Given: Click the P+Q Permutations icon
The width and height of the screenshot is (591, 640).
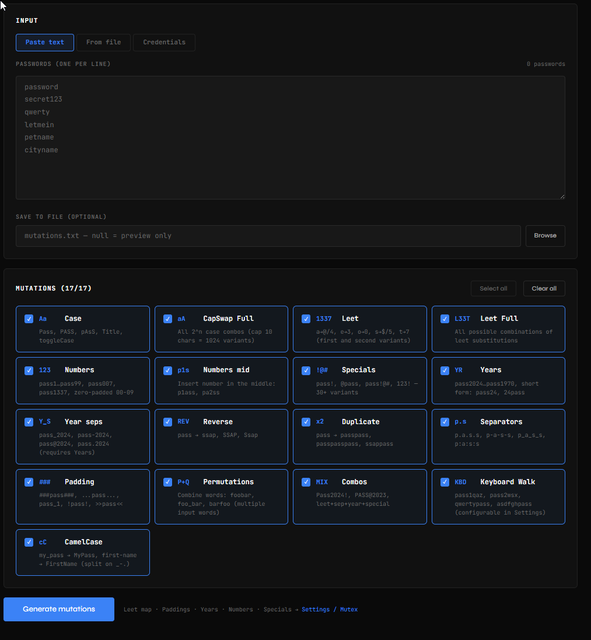Looking at the screenshot, I should (183, 482).
